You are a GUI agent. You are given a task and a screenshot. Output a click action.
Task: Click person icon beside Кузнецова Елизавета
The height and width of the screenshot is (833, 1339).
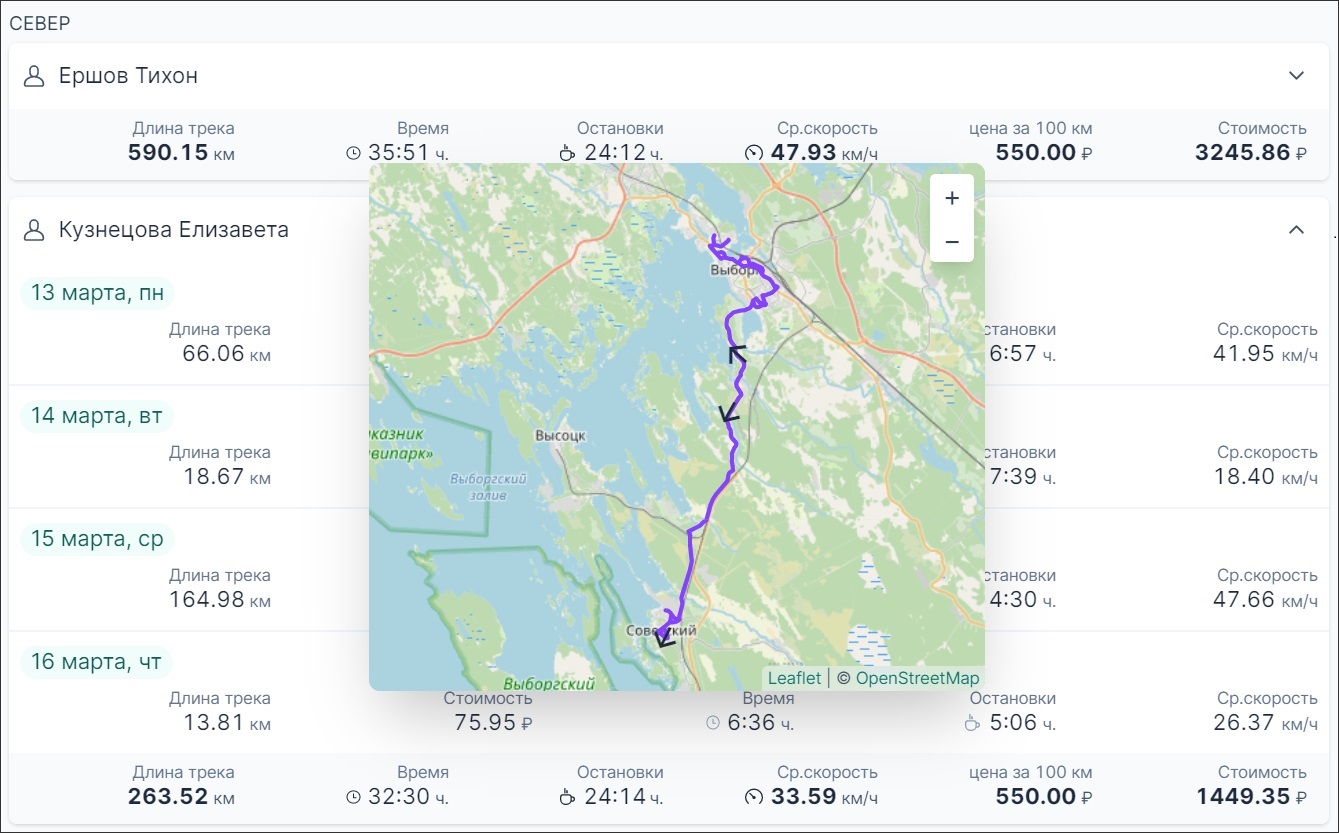[x=35, y=230]
